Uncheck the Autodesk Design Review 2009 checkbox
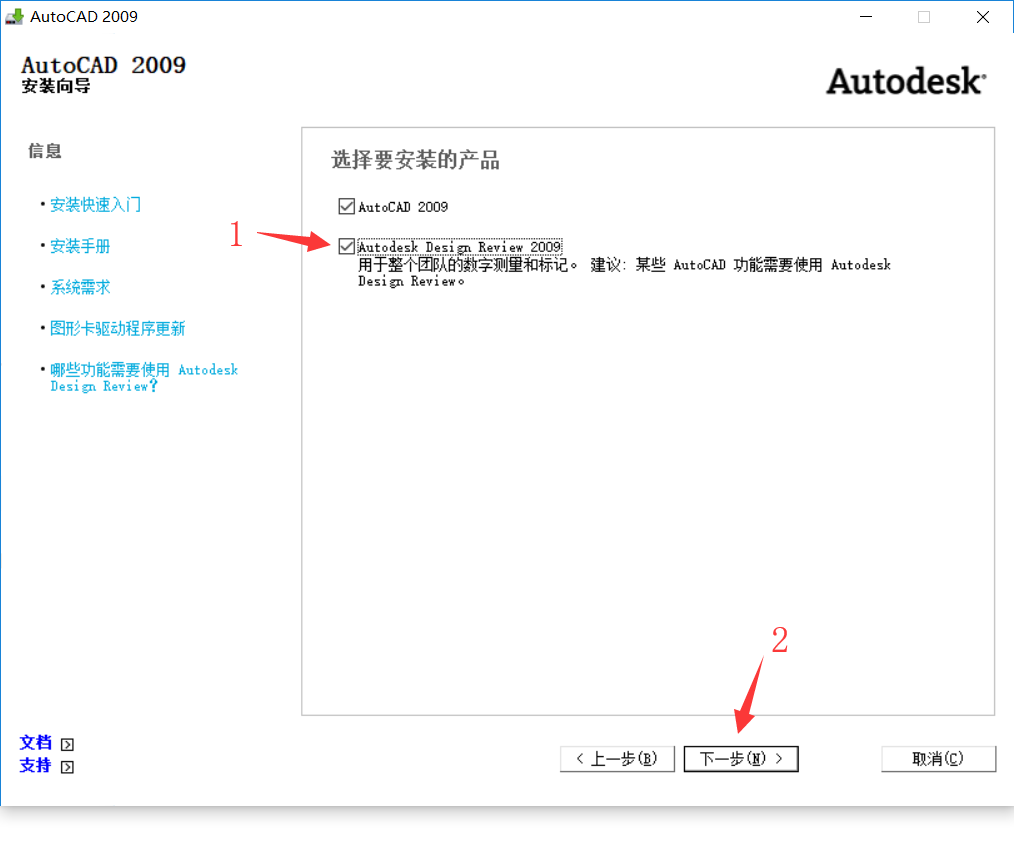Screen dimensions: 1014x861 [346, 246]
